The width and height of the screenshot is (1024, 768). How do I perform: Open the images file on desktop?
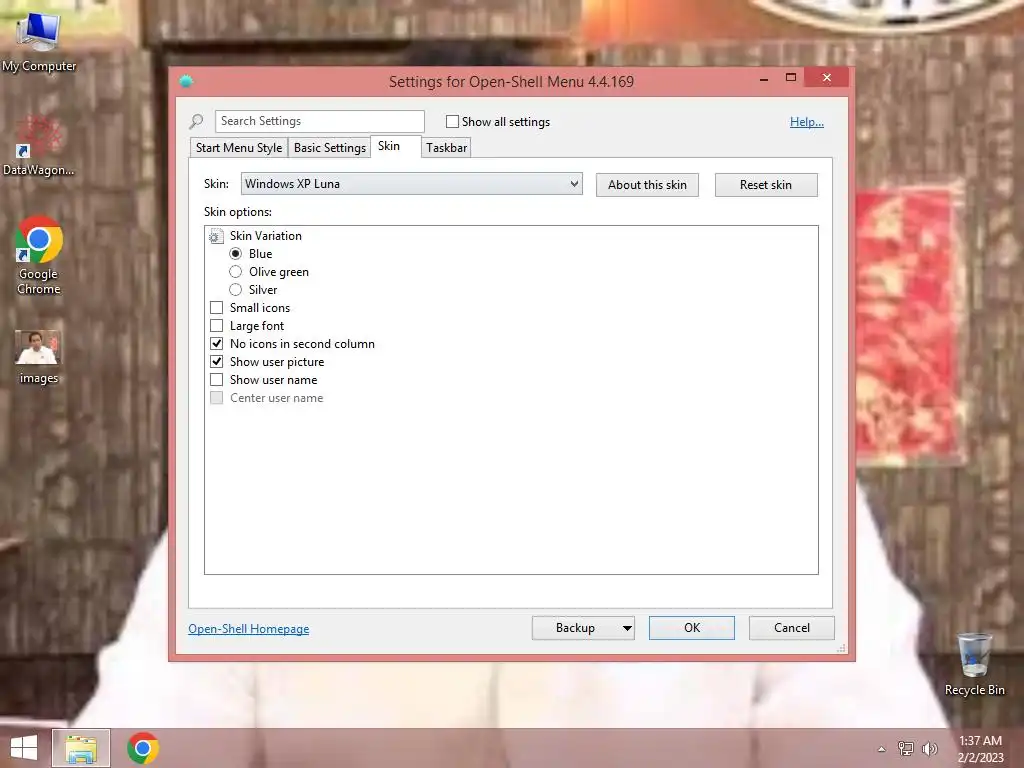[x=39, y=357]
